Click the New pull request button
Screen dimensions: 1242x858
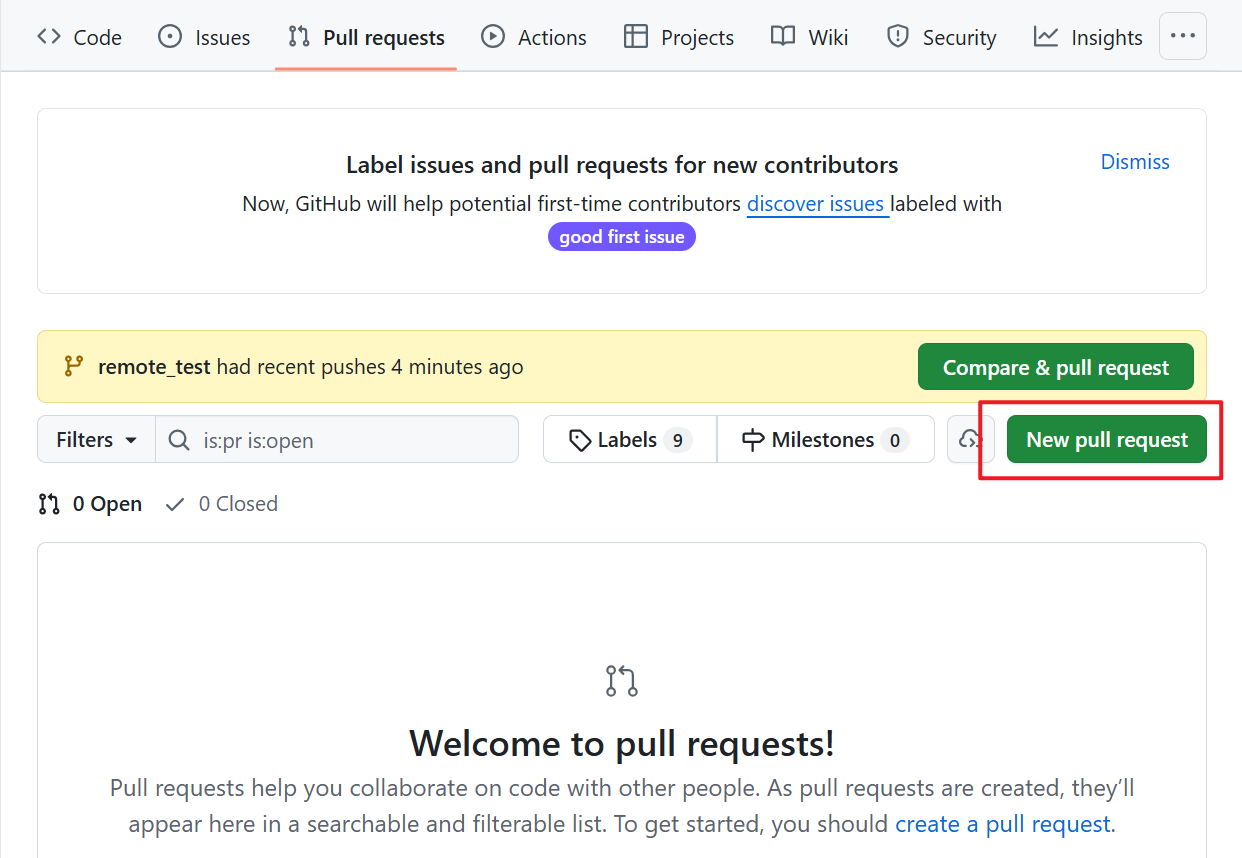point(1106,440)
